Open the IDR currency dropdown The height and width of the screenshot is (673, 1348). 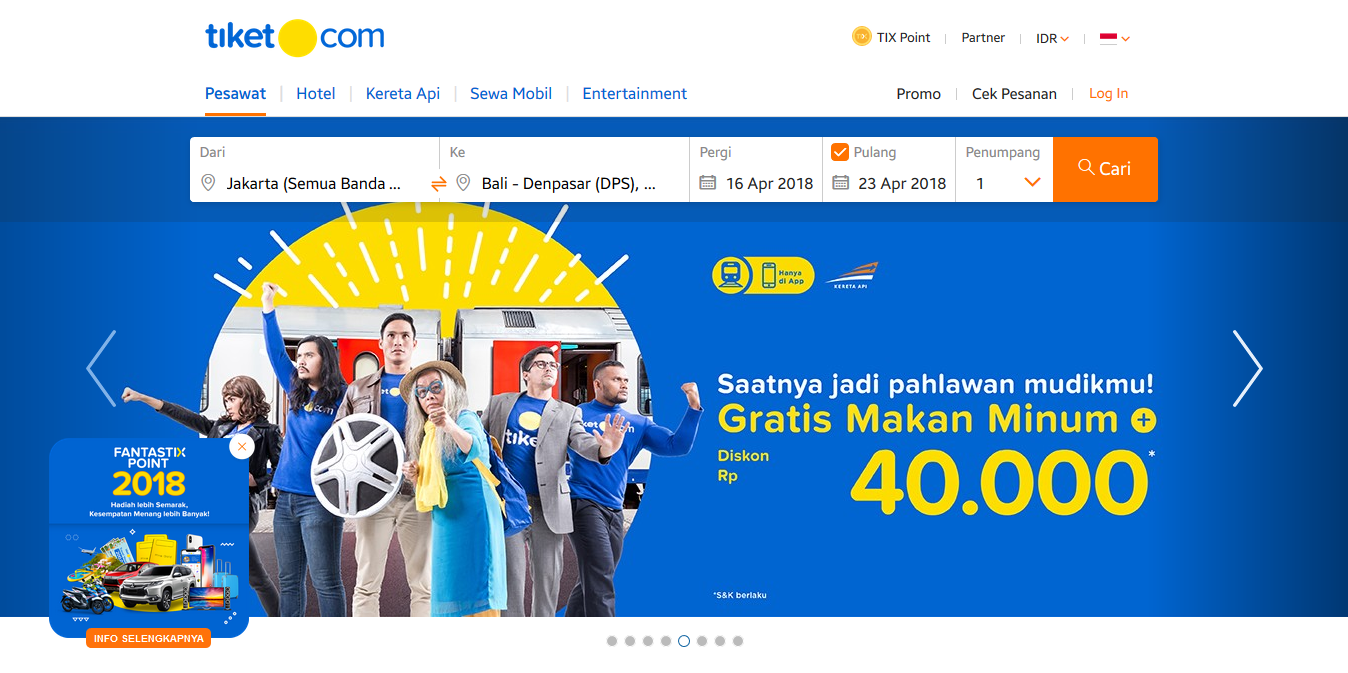1053,38
